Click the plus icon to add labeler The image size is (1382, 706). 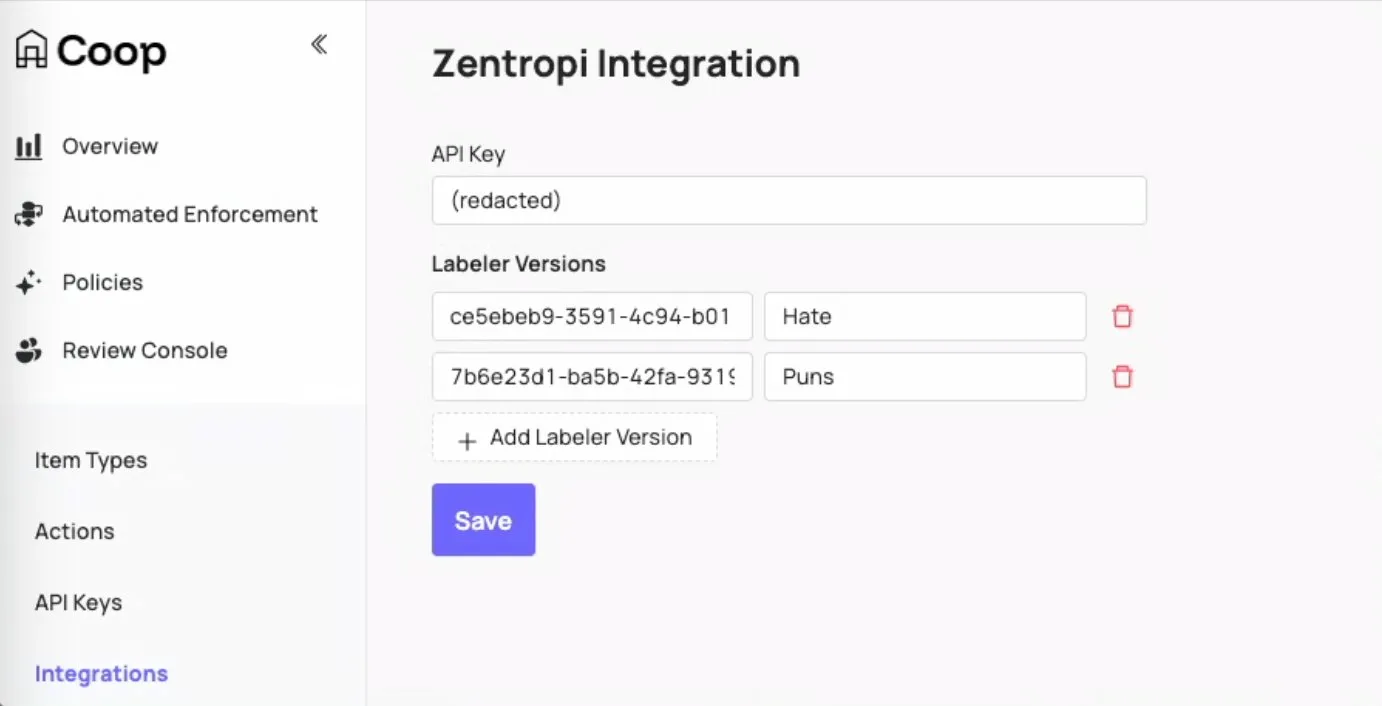466,439
